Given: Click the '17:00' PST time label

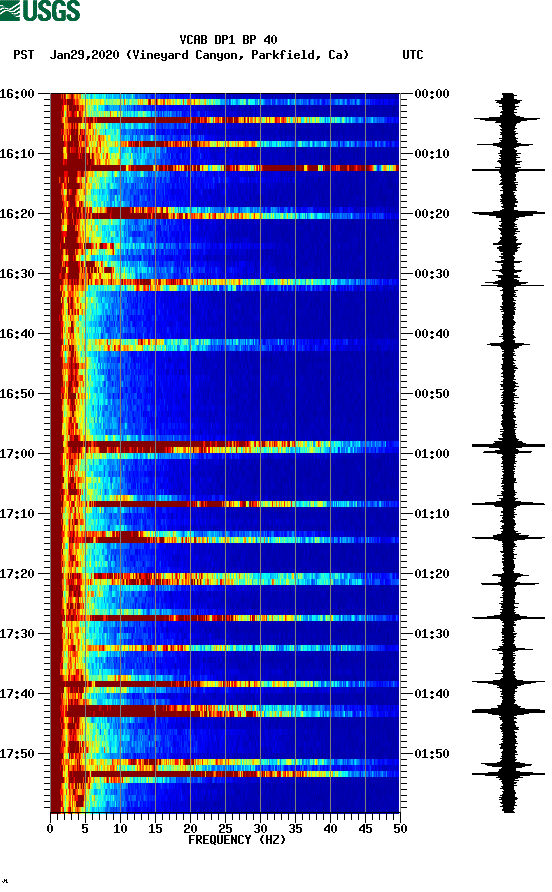Looking at the screenshot, I should [17, 454].
